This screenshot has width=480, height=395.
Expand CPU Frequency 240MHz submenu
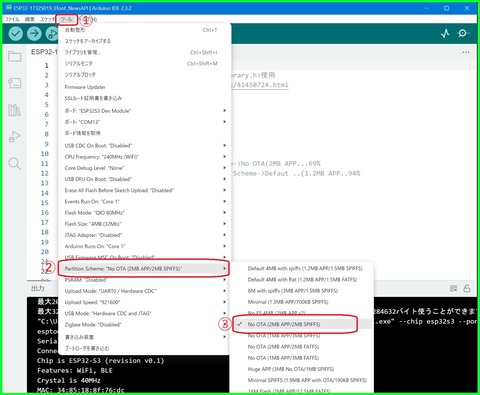[x=144, y=157]
